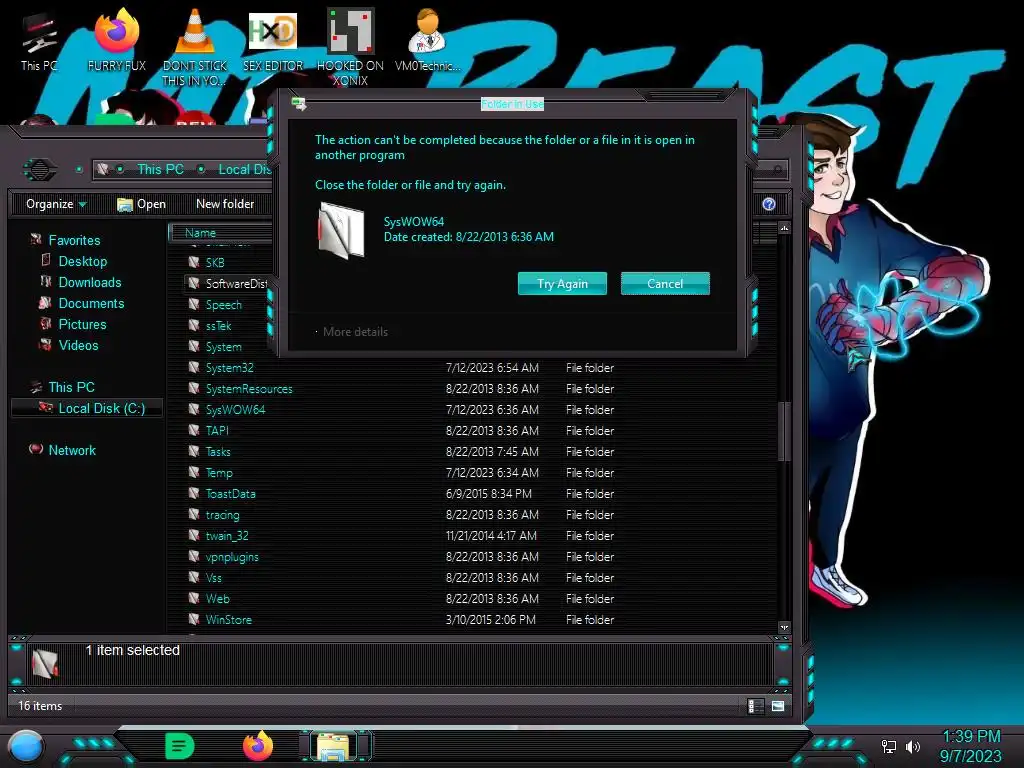
Task: Click the Explorer back navigation button
Action: (x=40, y=170)
